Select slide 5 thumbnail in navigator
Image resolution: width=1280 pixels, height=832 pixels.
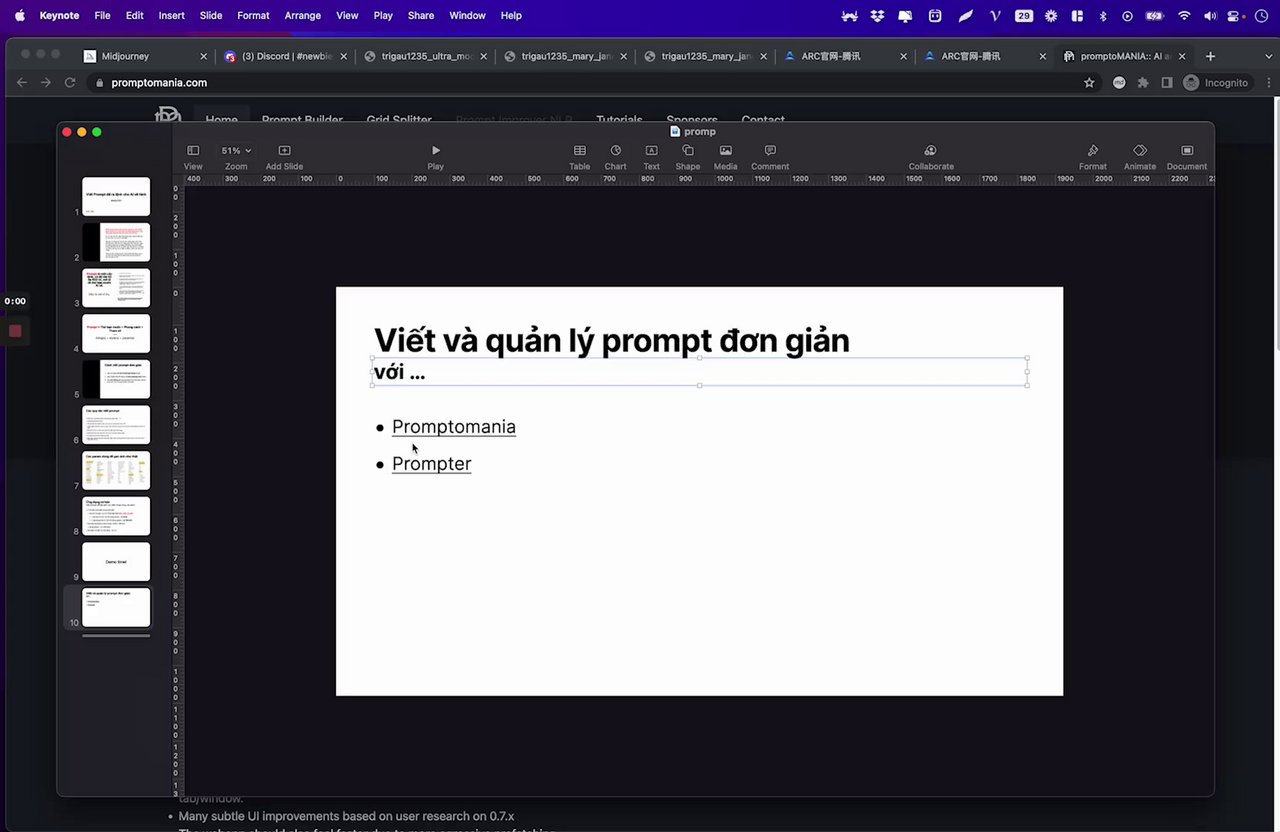coord(116,379)
